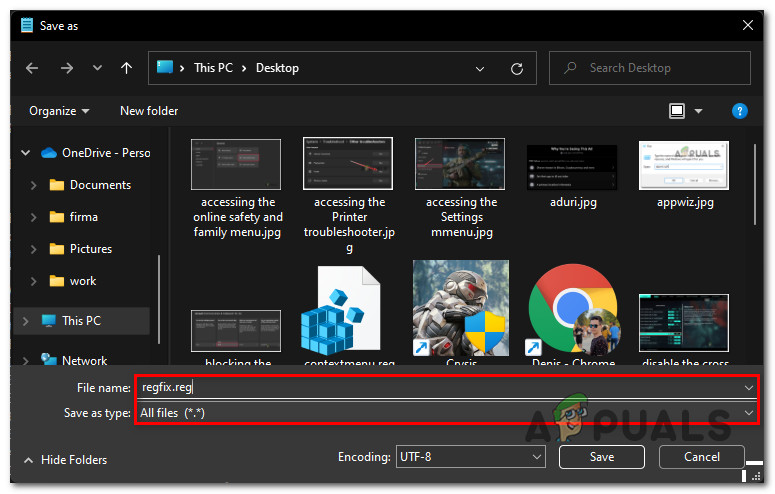The width and height of the screenshot is (775, 494).
Task: Click the Cancel button
Action: pos(701,457)
